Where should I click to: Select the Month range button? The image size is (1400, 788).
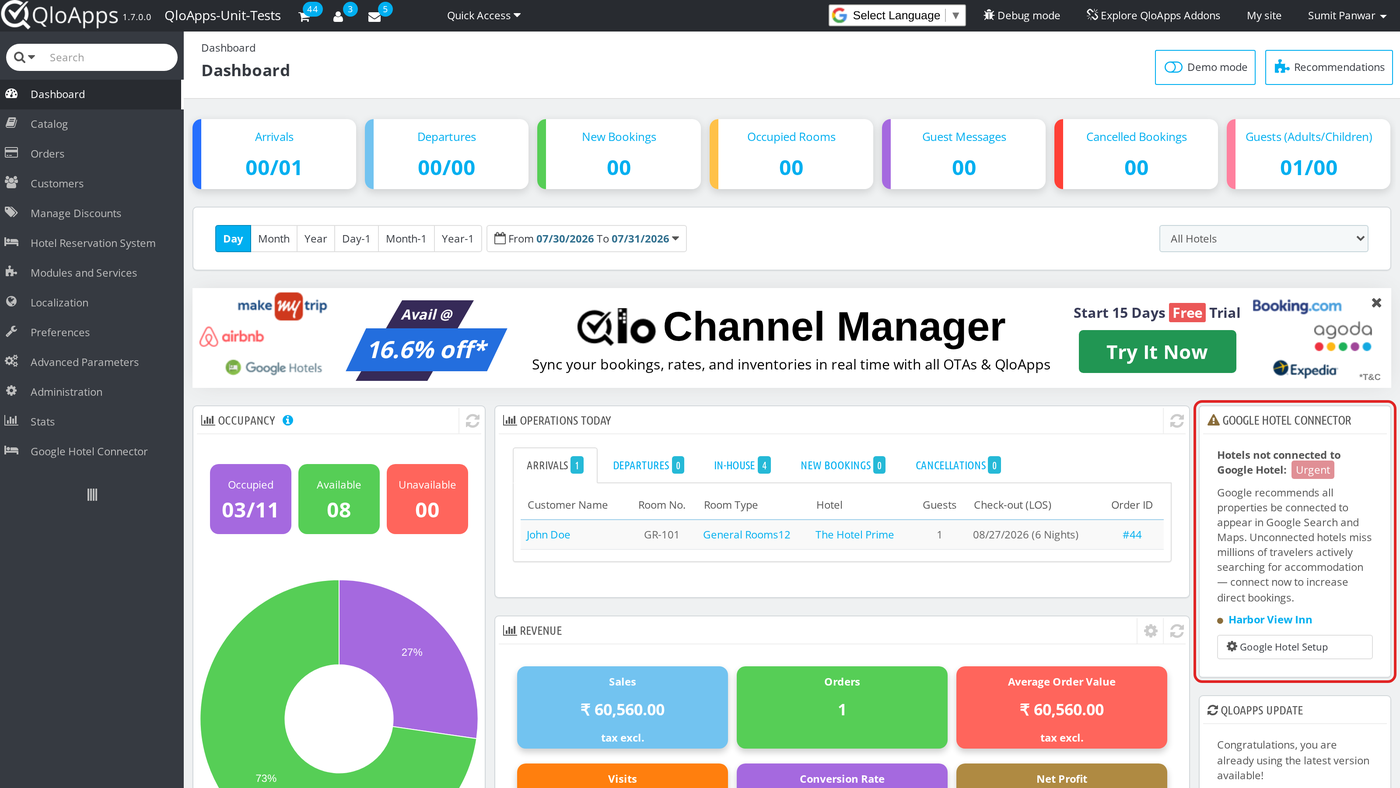(274, 239)
